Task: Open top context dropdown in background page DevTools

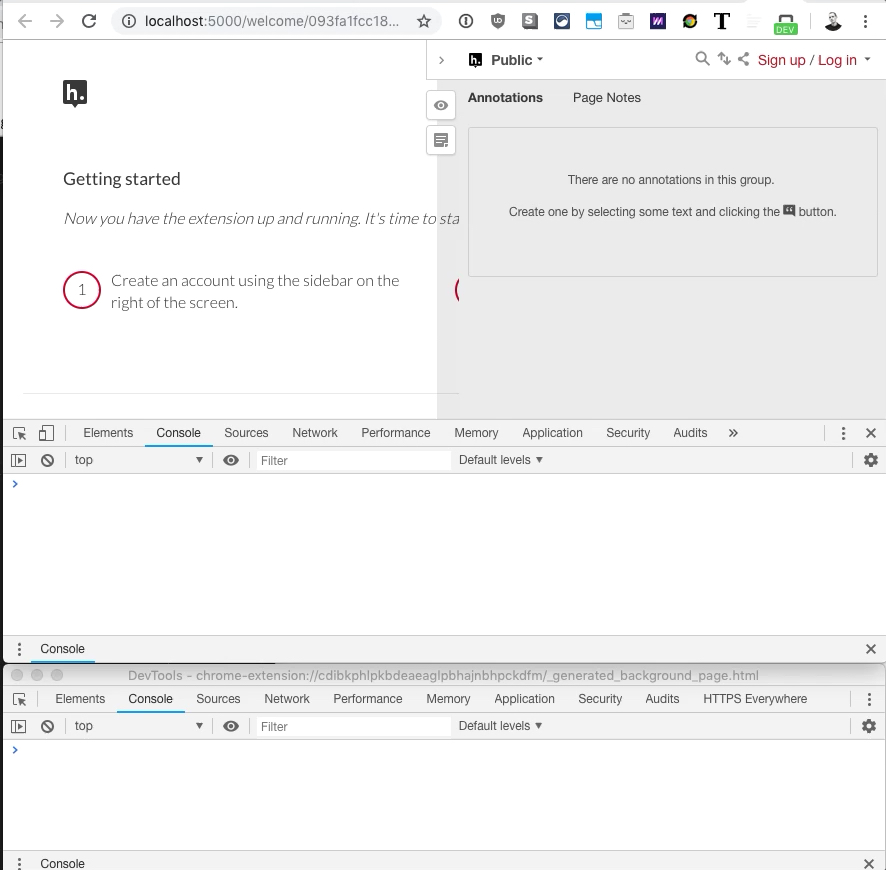Action: (138, 726)
